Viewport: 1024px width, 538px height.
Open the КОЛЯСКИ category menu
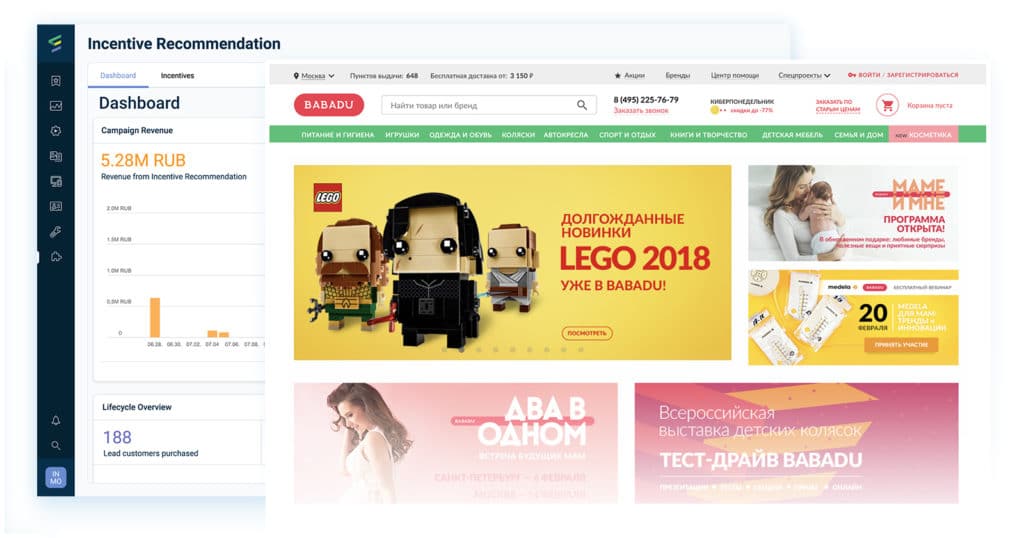[x=518, y=134]
